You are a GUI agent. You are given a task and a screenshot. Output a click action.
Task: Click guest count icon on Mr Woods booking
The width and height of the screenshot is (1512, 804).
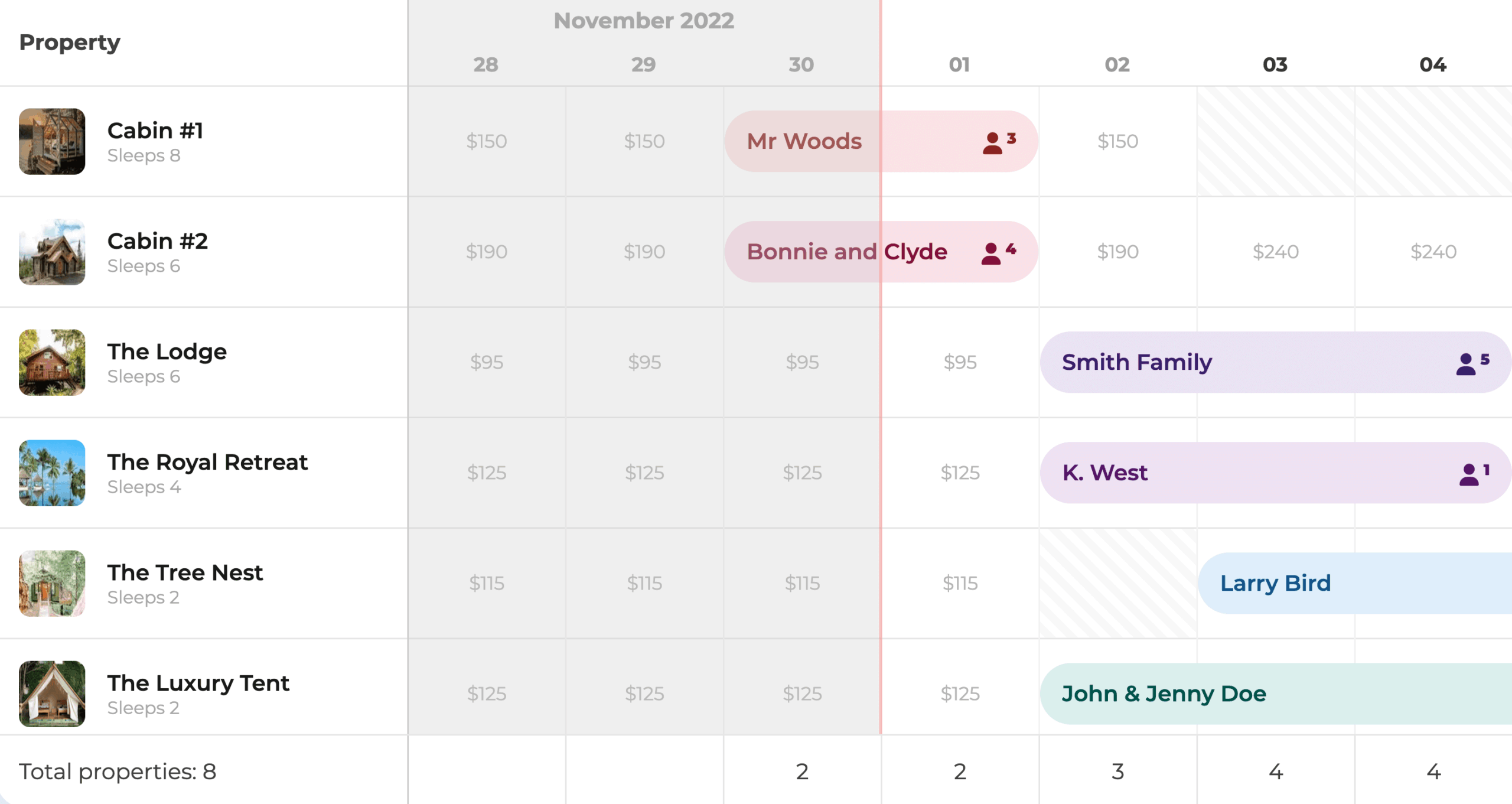(x=998, y=142)
